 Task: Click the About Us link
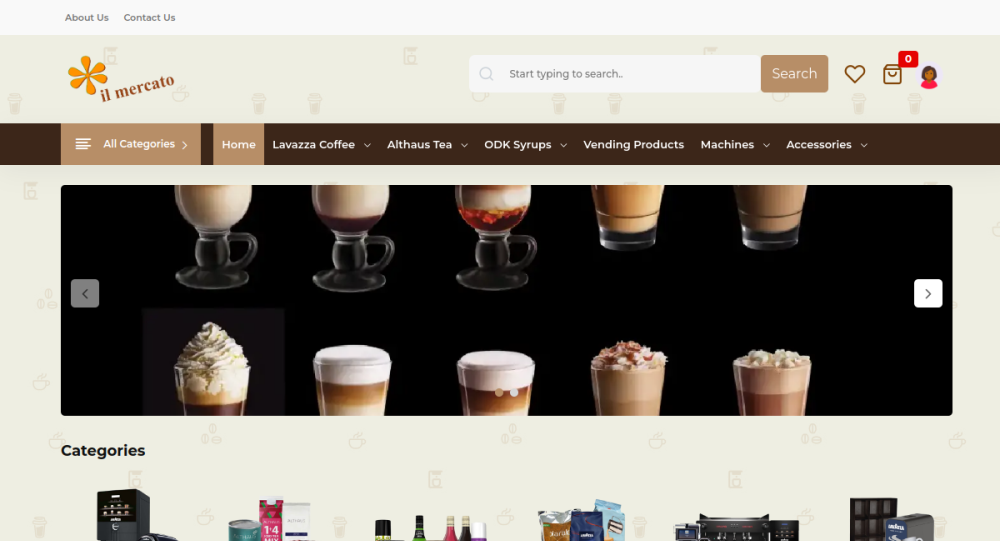[x=87, y=18]
